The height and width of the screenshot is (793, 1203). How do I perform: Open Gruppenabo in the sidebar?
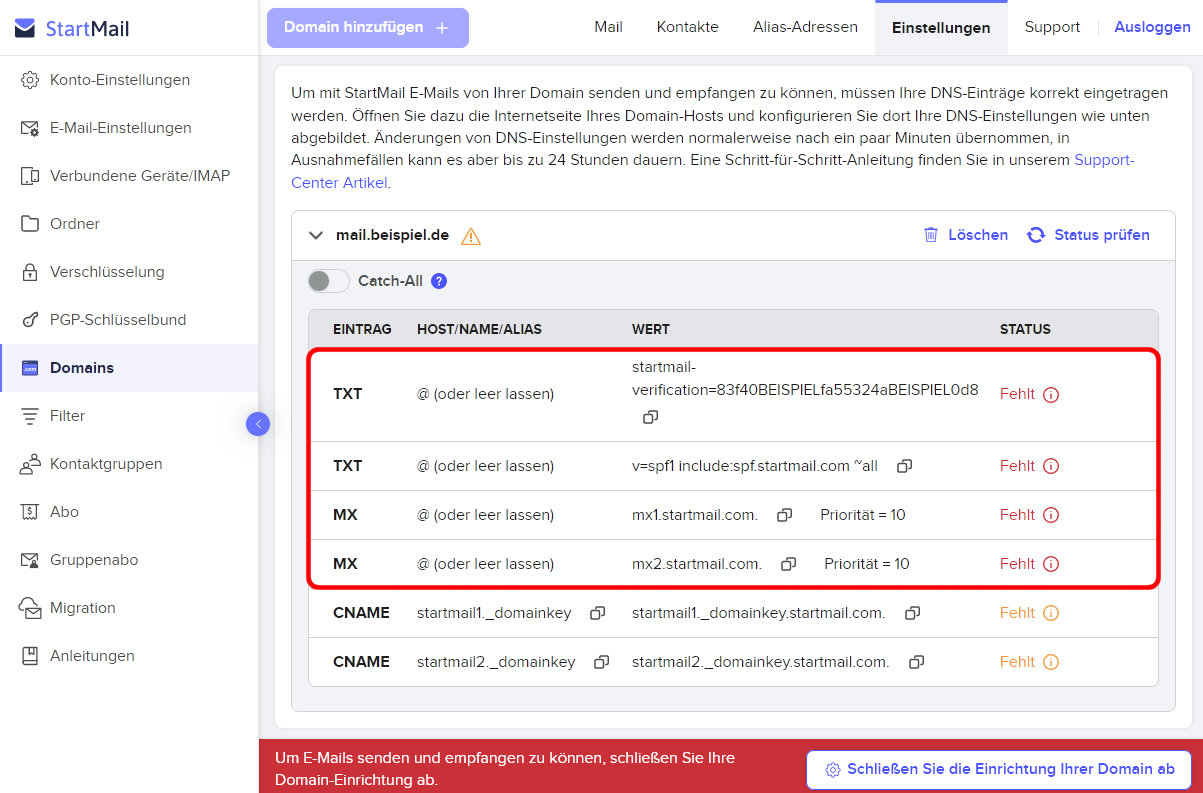pos(129,560)
